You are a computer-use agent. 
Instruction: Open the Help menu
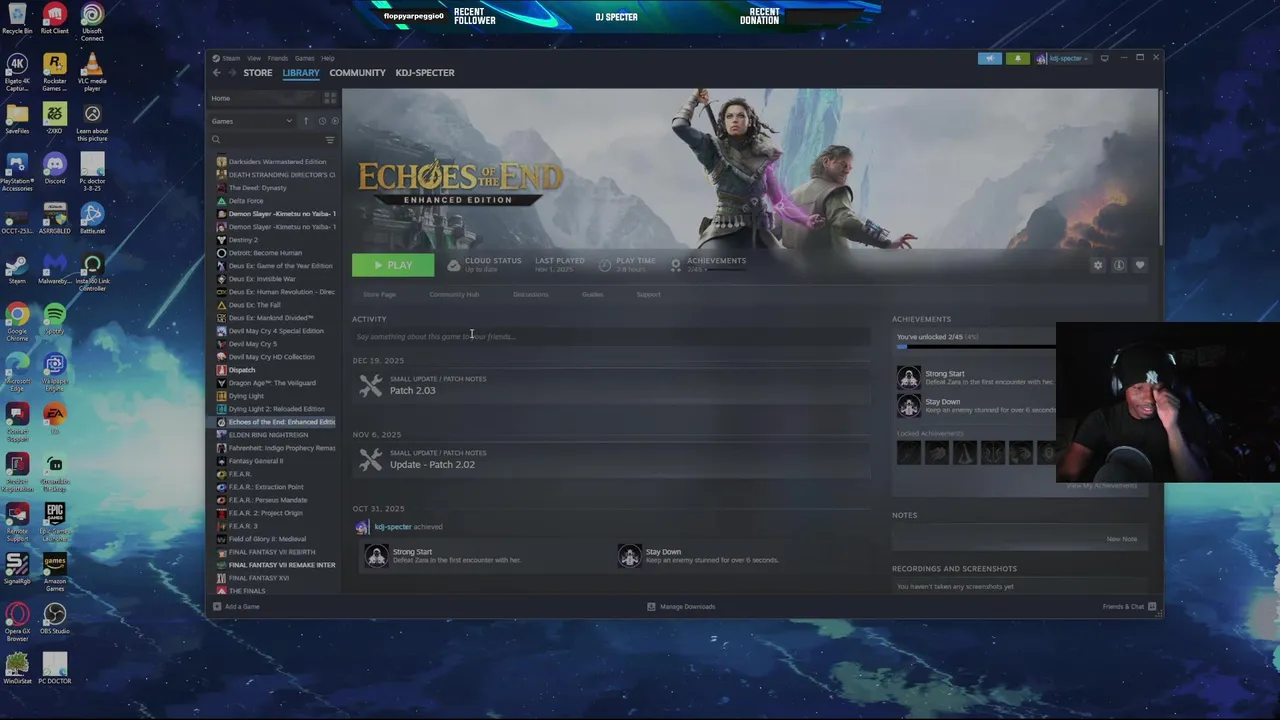(327, 58)
